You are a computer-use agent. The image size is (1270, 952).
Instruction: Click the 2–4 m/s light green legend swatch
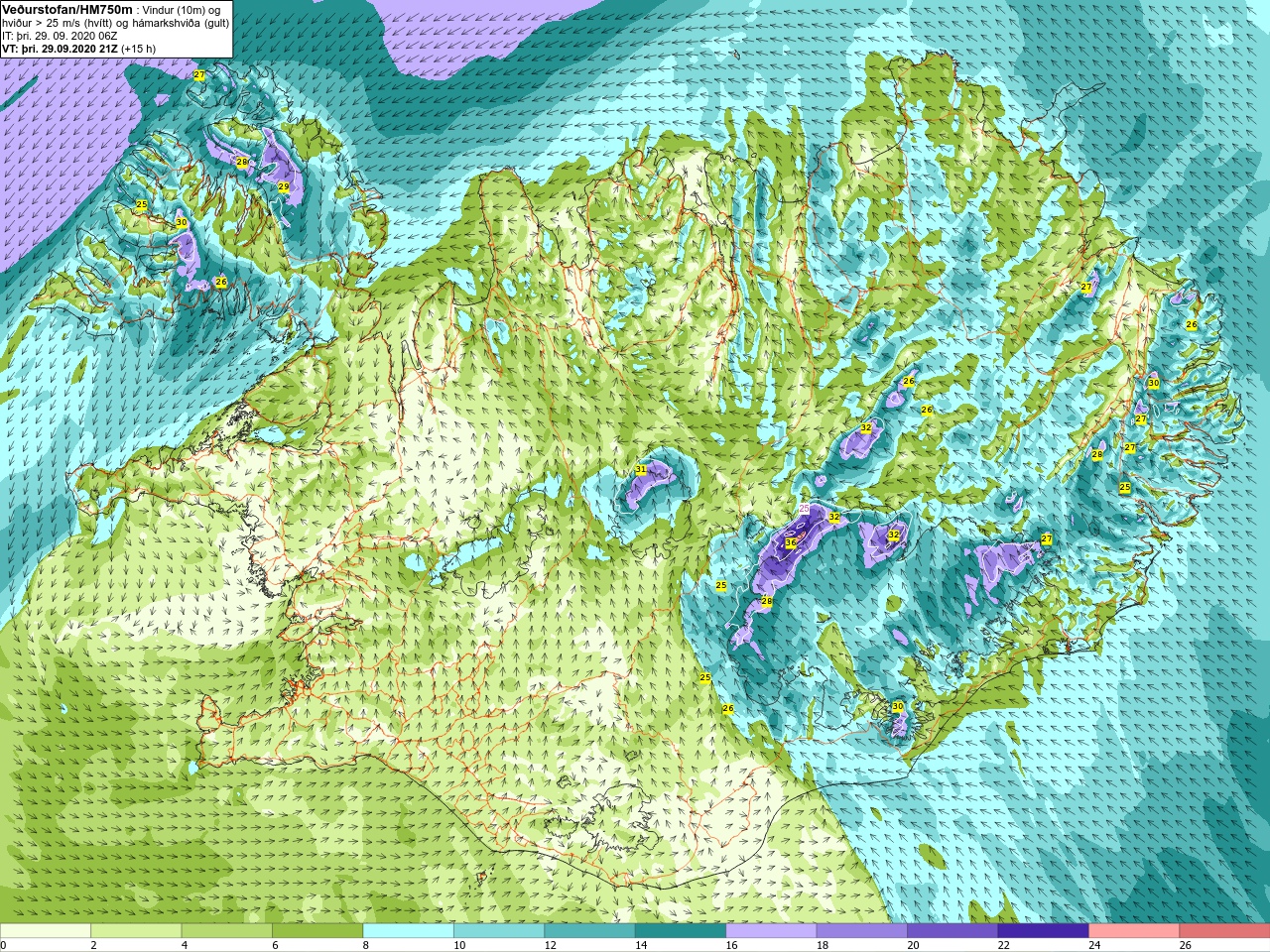tap(136, 931)
